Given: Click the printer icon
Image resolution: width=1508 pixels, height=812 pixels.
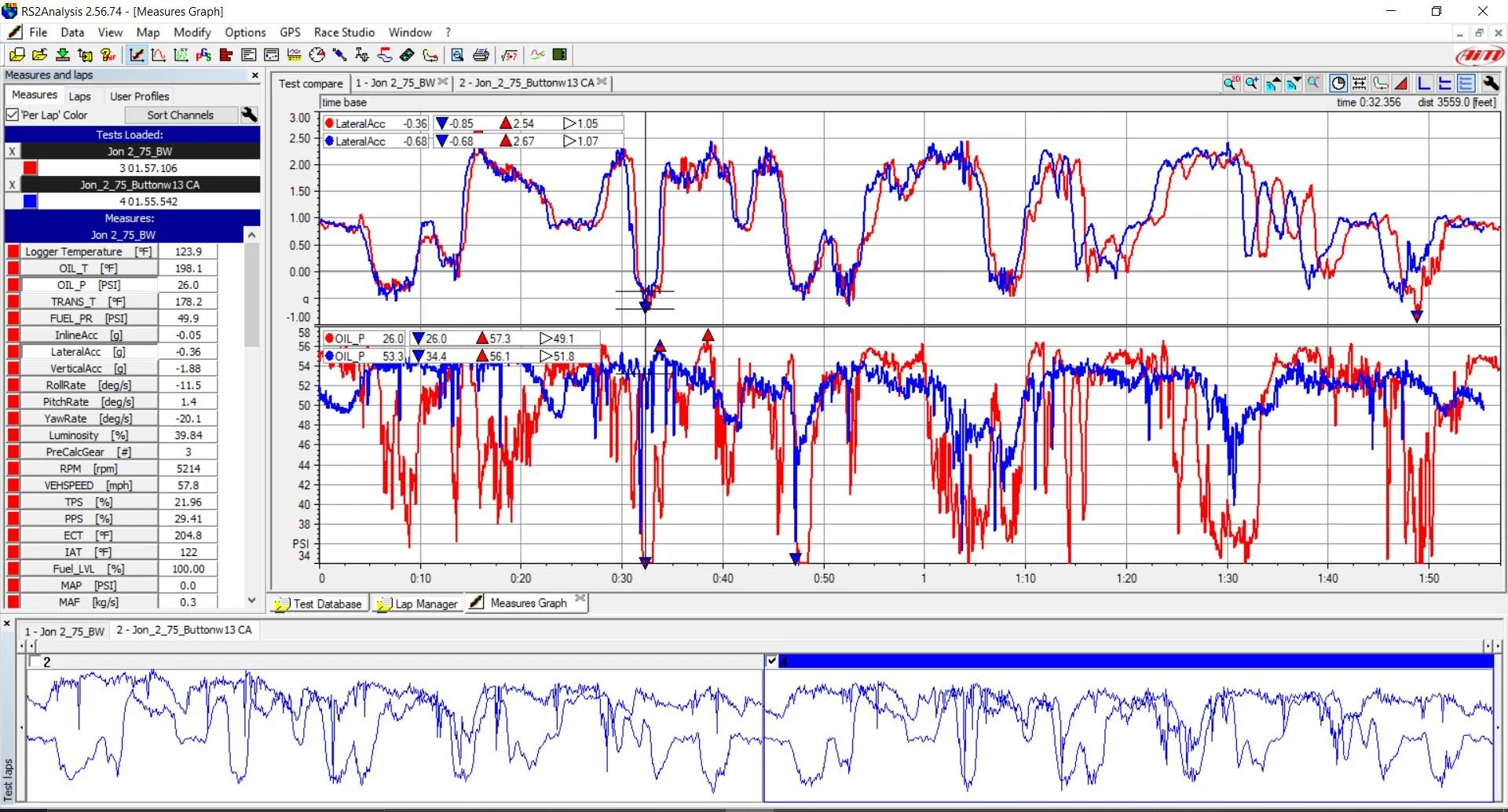Looking at the screenshot, I should 481,54.
